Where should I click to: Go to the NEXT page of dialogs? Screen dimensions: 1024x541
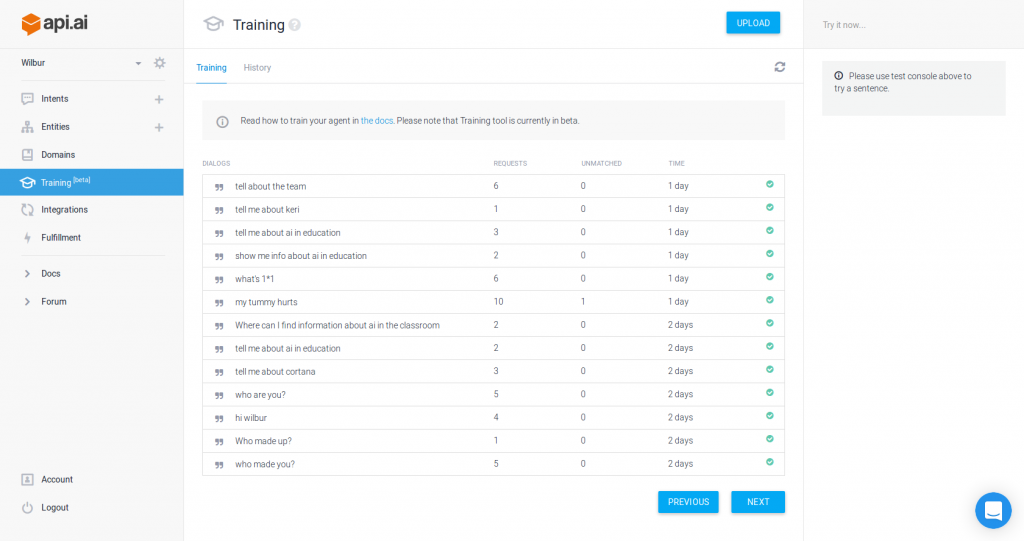pyautogui.click(x=757, y=502)
